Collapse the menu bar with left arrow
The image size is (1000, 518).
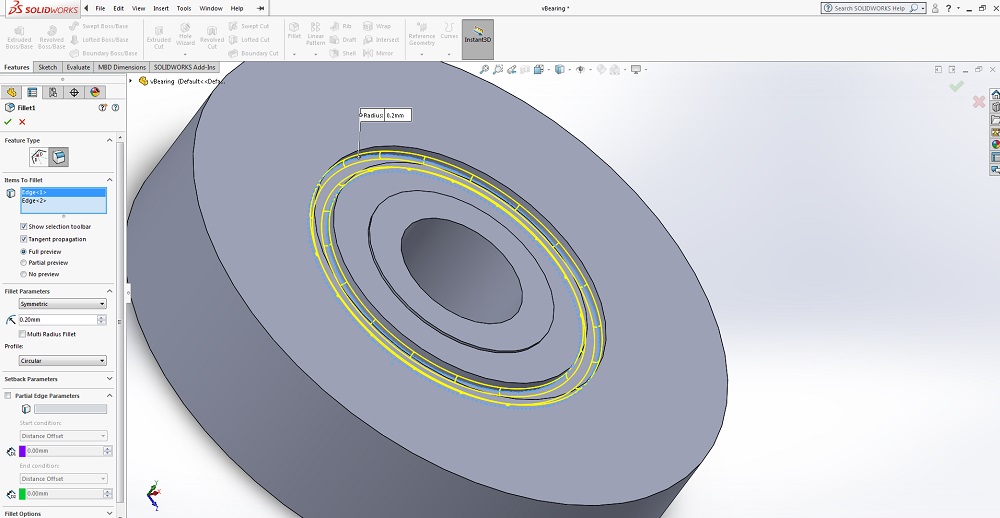pos(87,8)
